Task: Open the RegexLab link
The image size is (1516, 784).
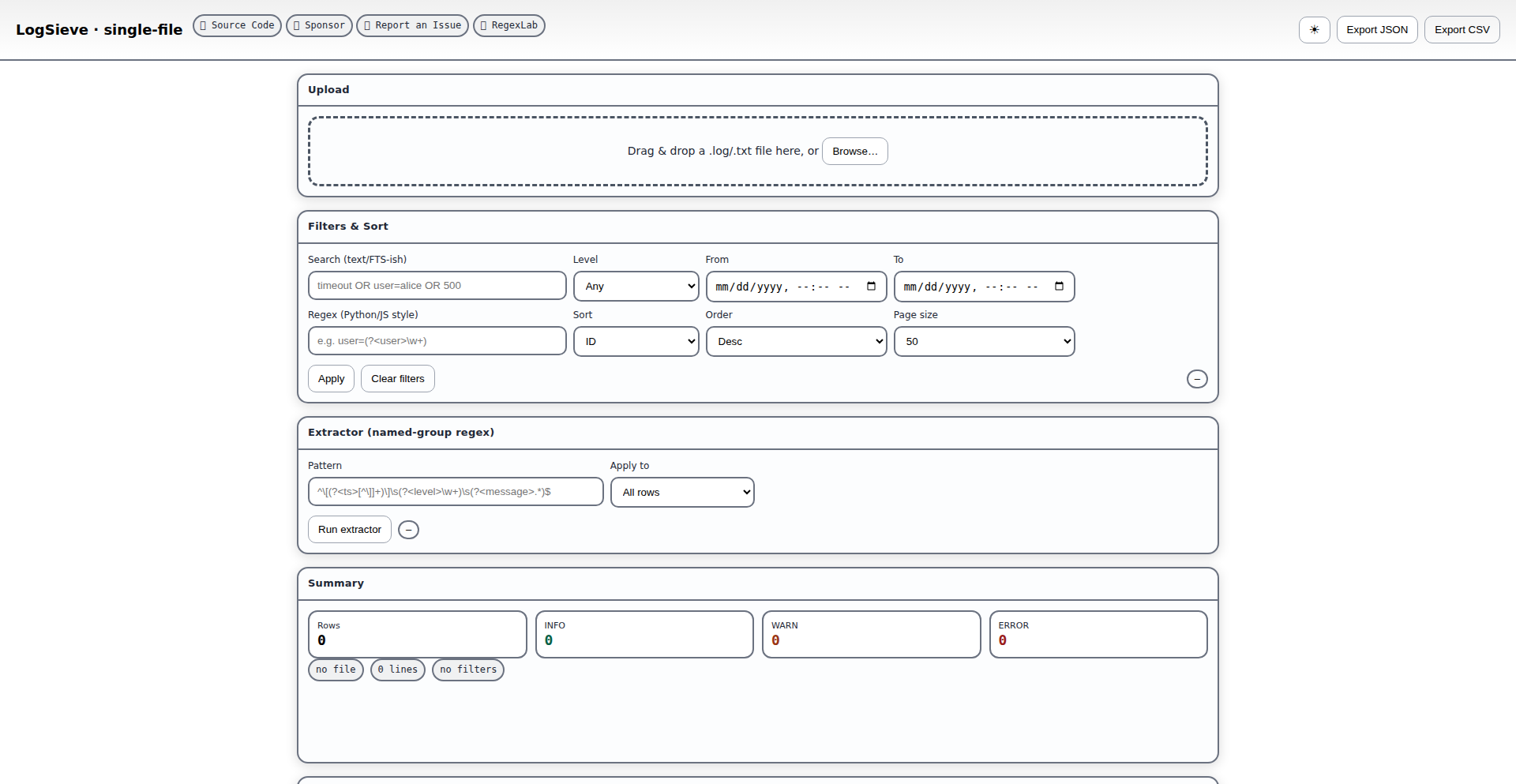Action: [x=508, y=25]
